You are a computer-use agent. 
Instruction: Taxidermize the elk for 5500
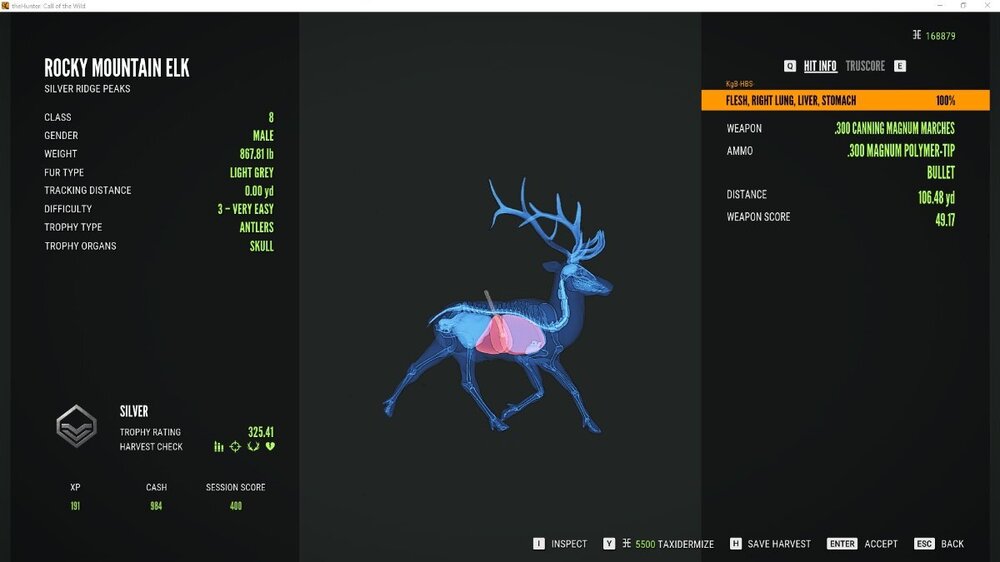click(674, 544)
